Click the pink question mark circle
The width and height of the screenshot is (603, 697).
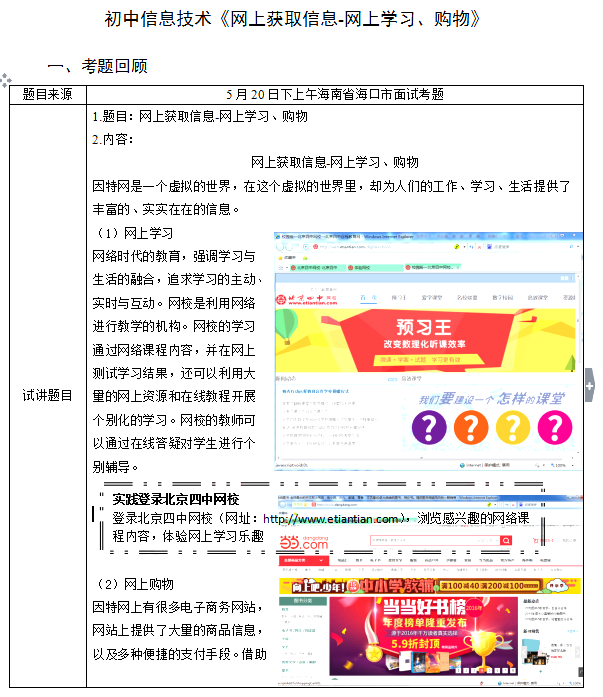tap(555, 428)
